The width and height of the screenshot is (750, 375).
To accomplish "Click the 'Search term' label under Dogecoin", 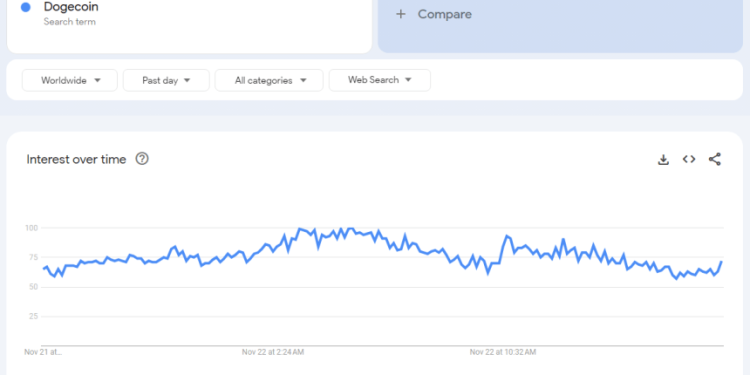I will (x=70, y=22).
